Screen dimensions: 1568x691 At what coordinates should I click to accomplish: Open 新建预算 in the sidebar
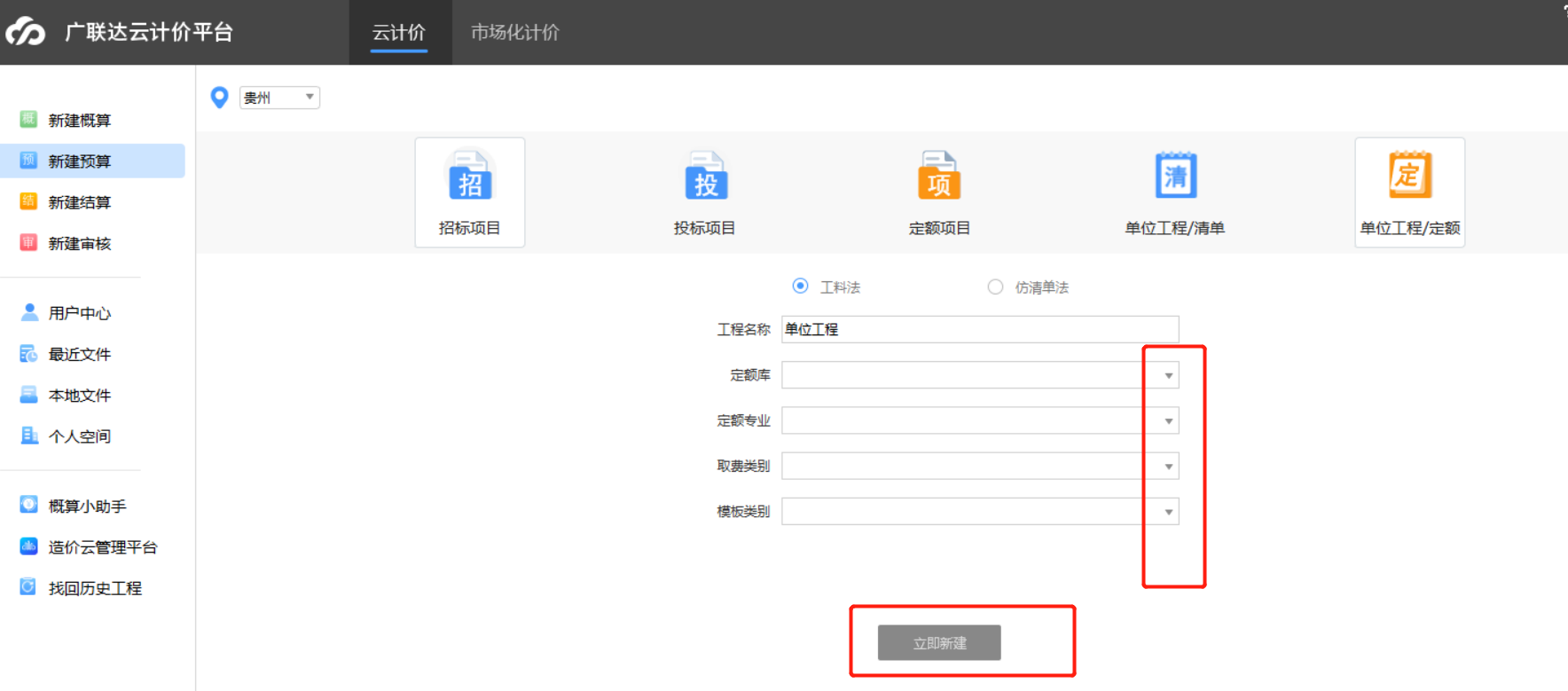93,161
